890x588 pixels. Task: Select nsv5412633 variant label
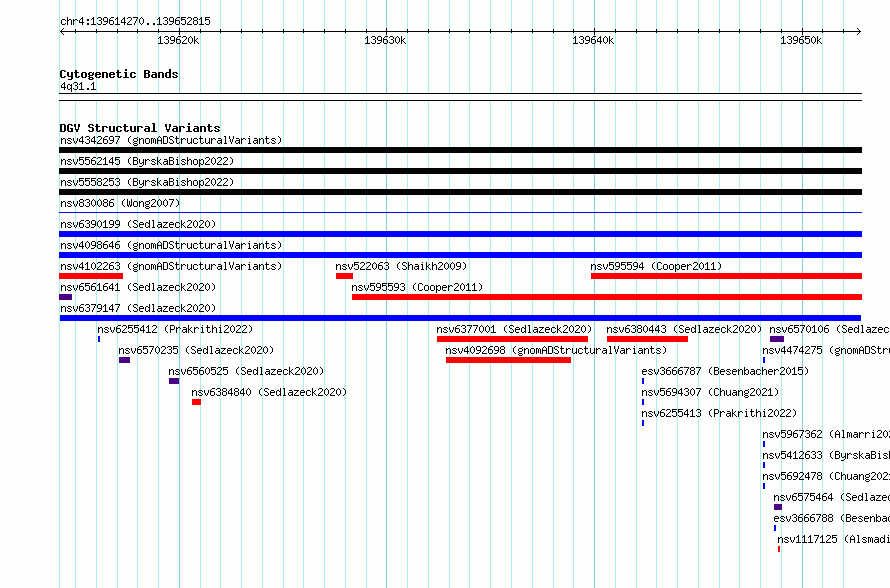(826, 455)
